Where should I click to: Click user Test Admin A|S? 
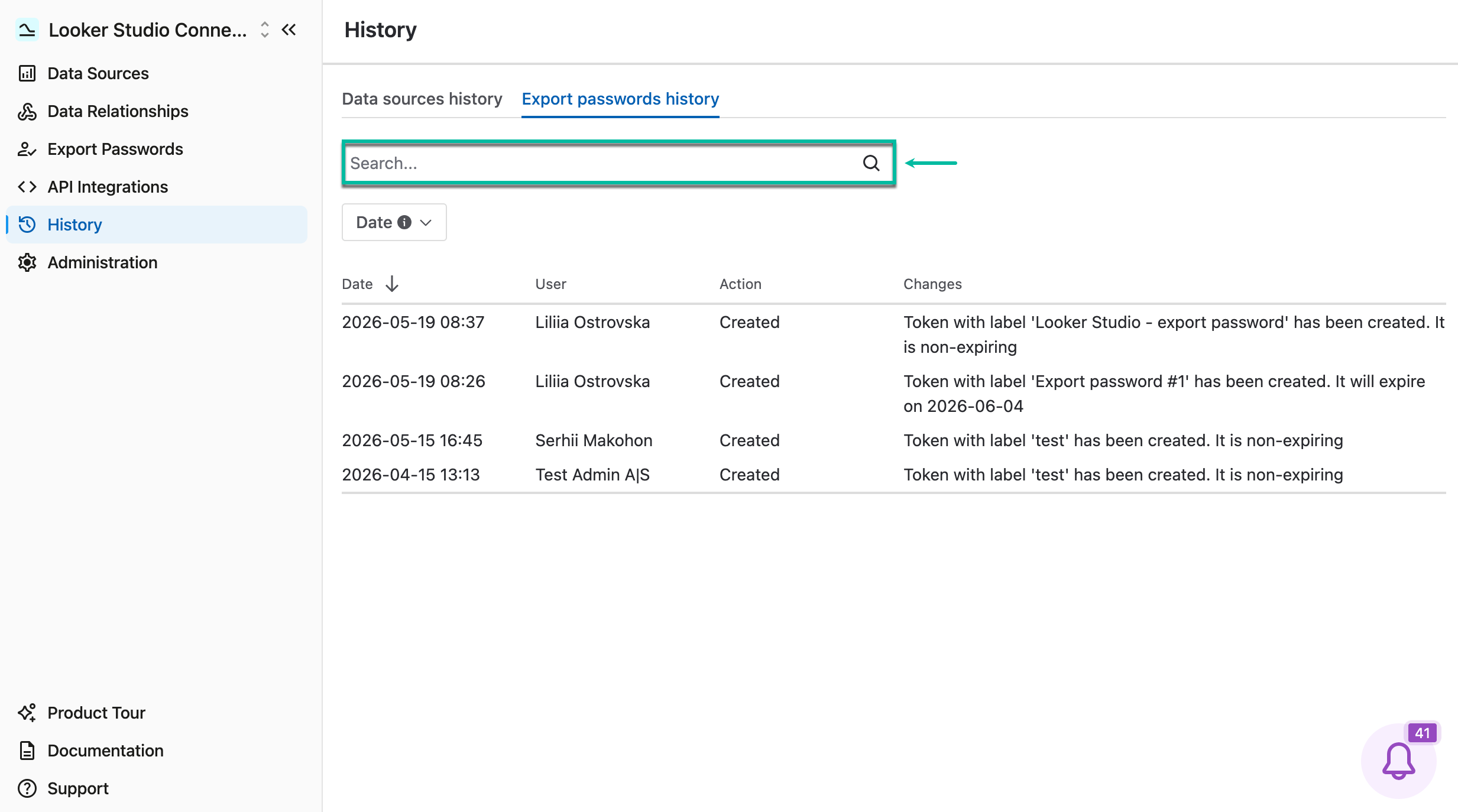592,475
